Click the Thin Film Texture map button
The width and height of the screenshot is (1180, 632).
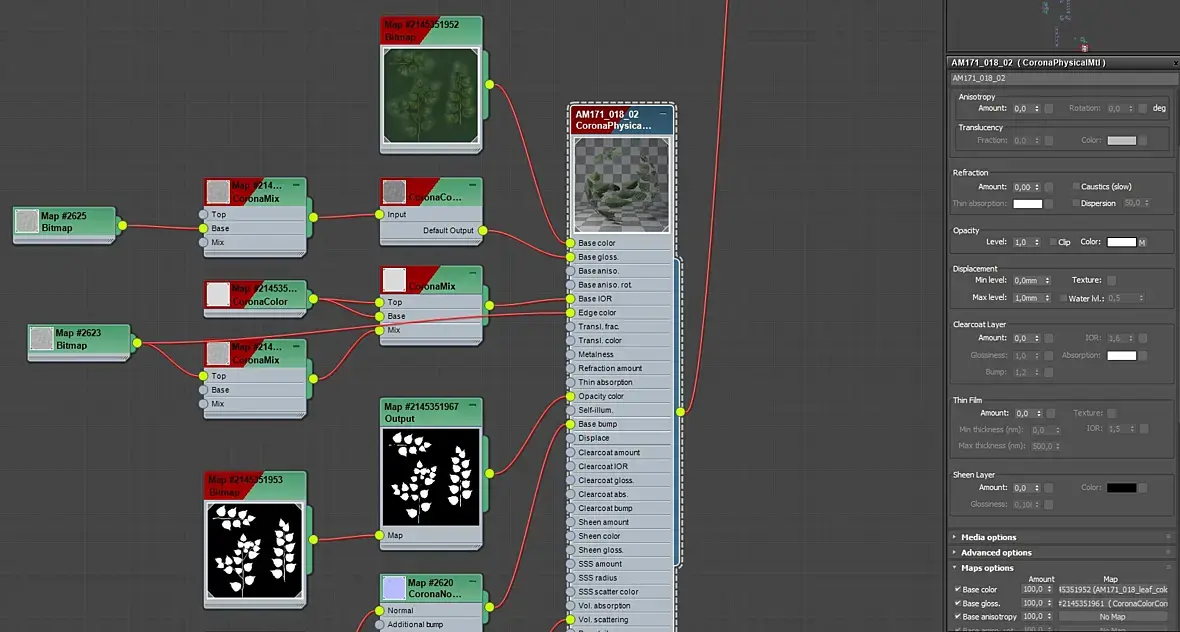coord(1112,413)
